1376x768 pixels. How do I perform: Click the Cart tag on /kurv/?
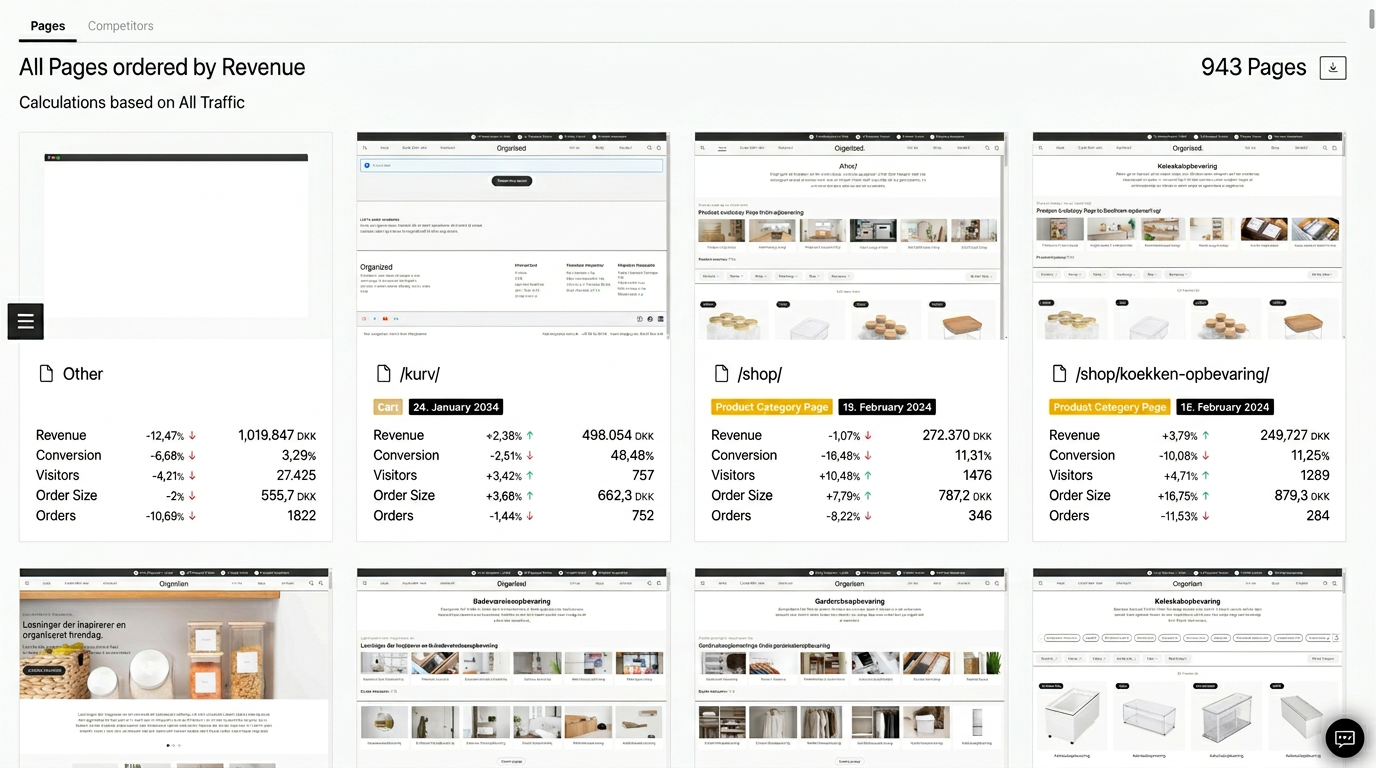point(388,407)
